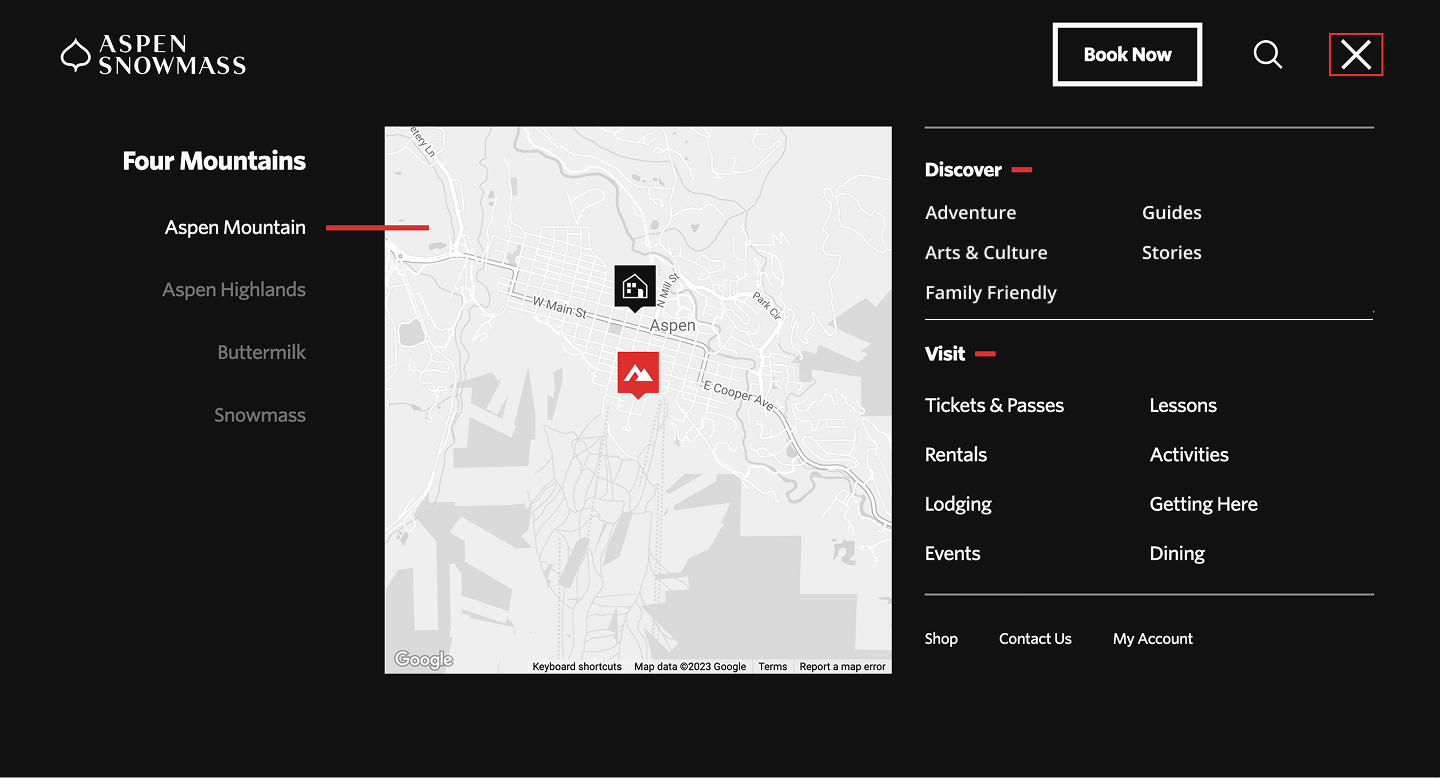
Task: Open Contact Us link
Action: click(1035, 638)
